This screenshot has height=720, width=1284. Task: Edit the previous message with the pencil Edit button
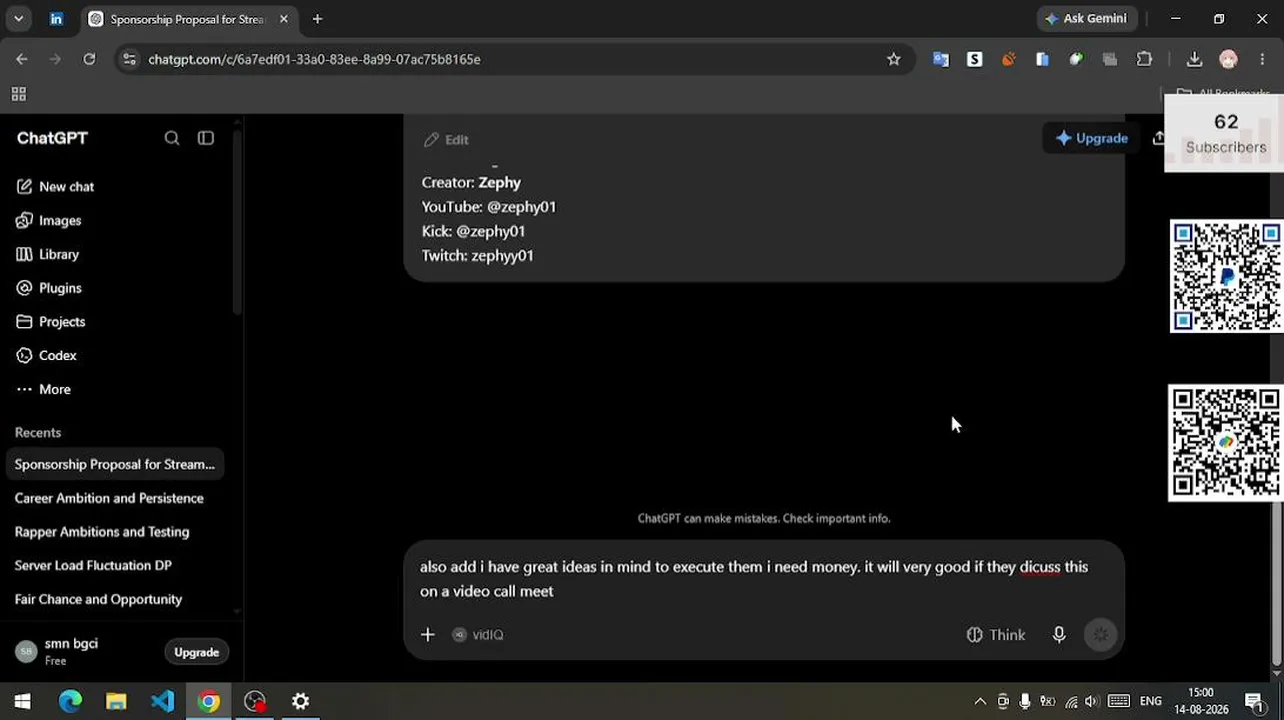(446, 140)
